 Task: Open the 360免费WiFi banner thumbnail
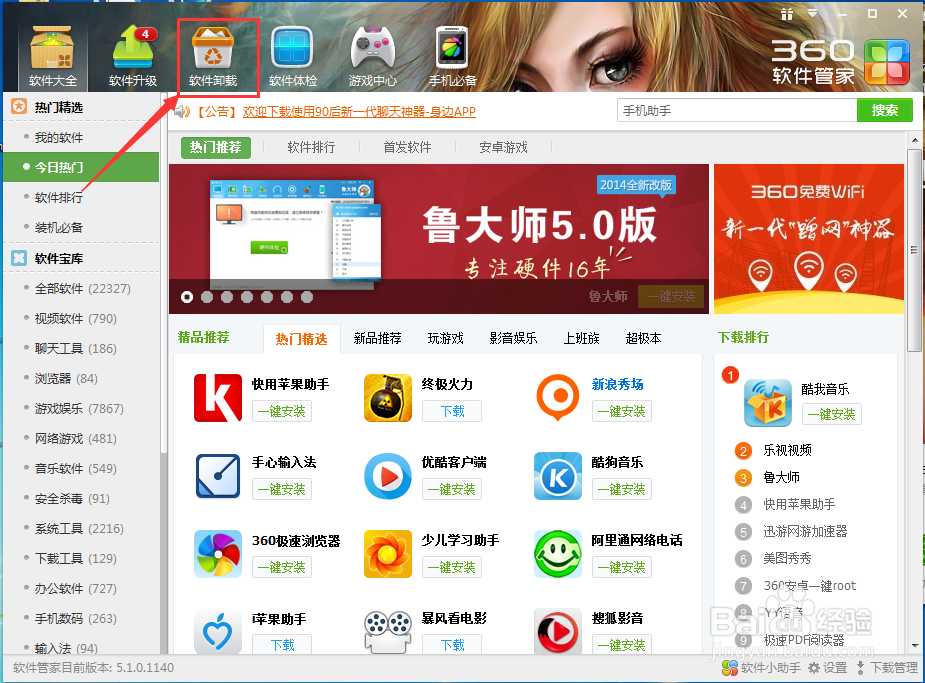coord(809,239)
